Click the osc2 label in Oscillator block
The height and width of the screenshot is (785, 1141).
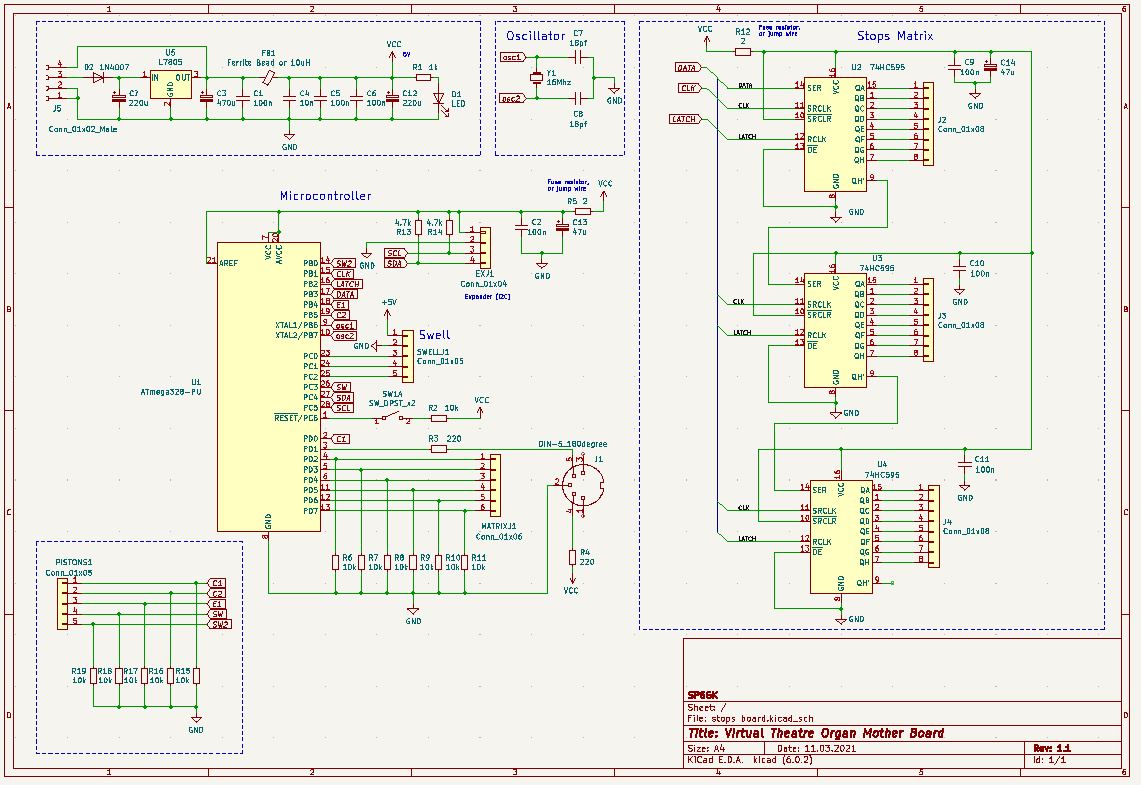point(512,98)
